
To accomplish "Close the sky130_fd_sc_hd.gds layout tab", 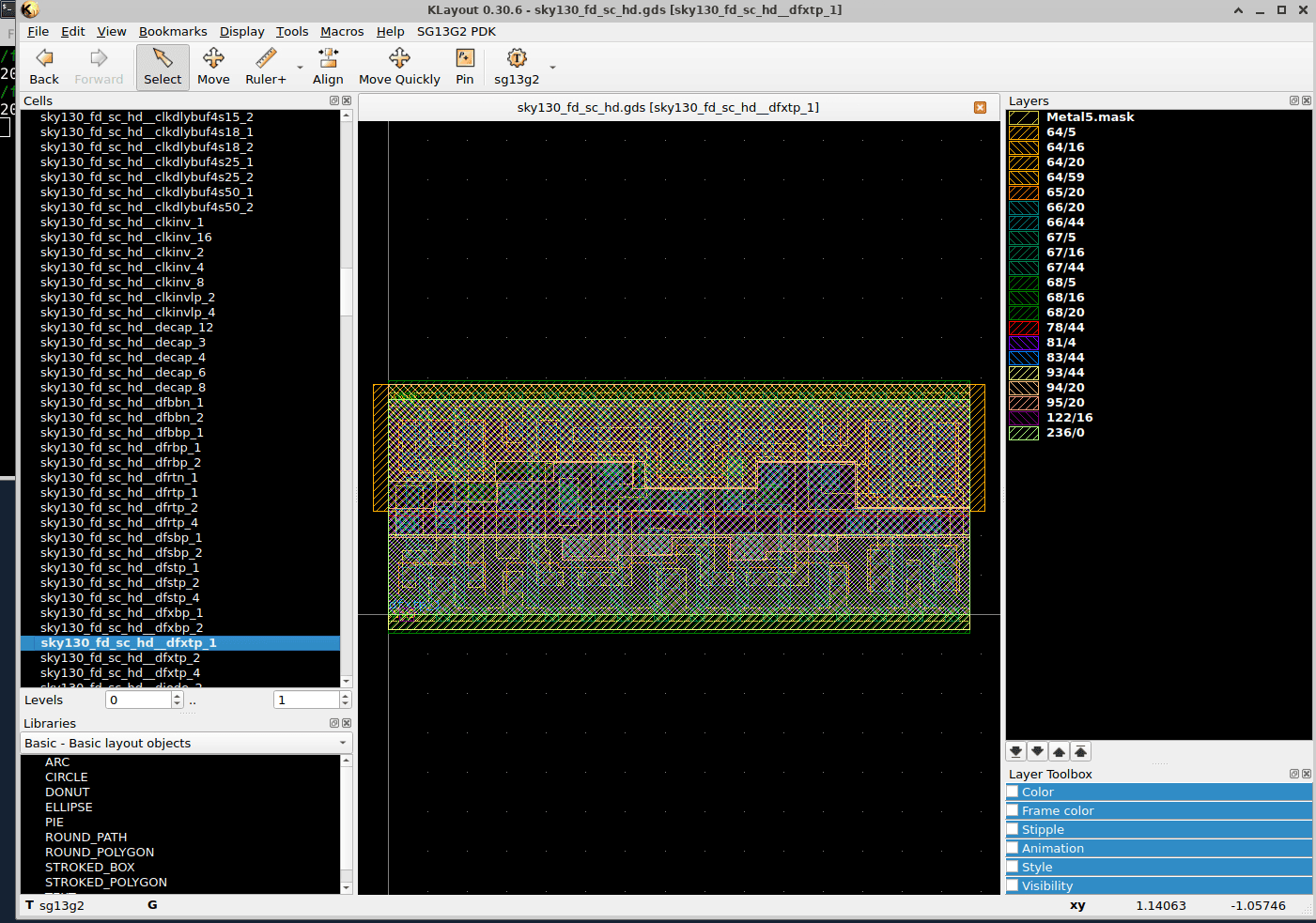I will coord(980,108).
